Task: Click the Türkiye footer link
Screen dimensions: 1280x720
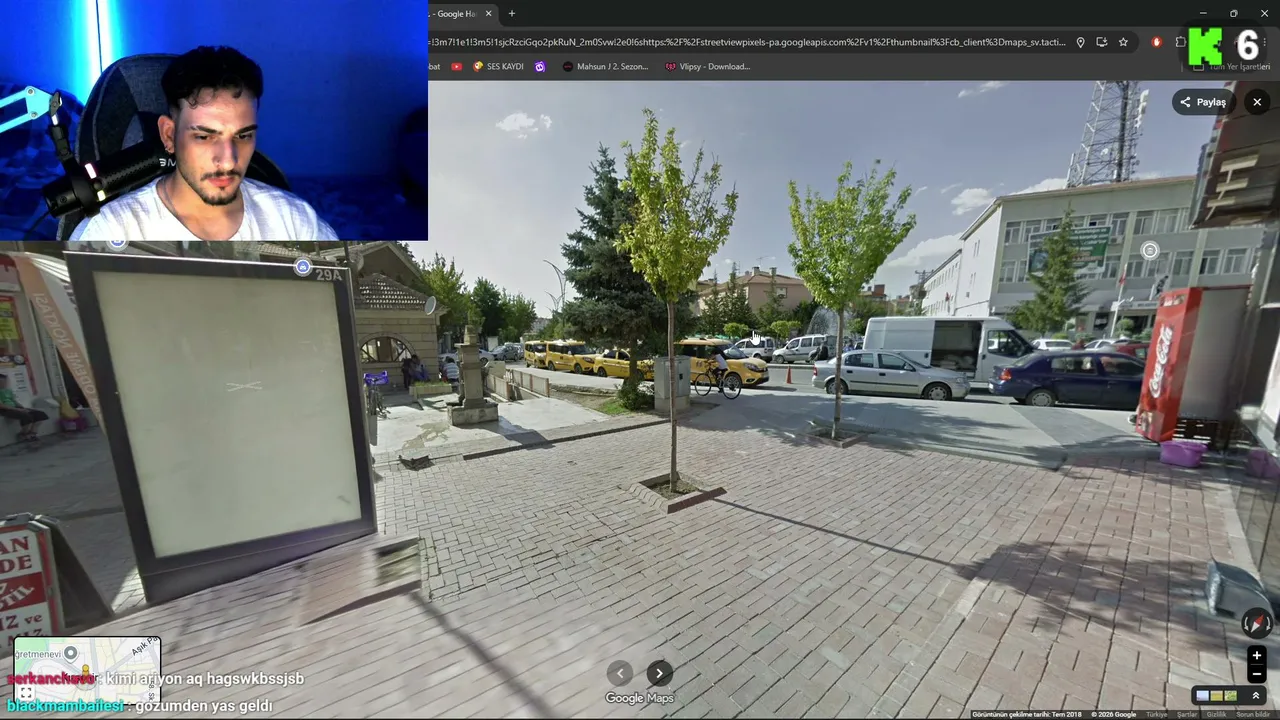Action: pos(1156,714)
